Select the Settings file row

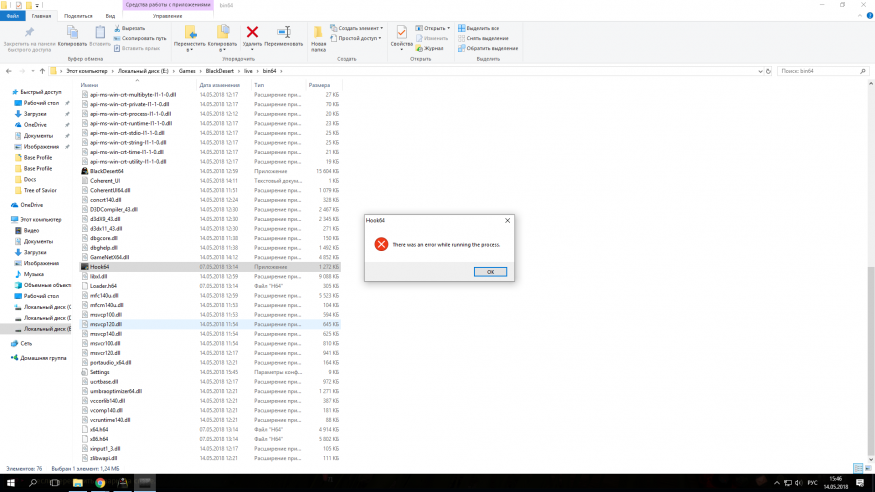[210, 372]
